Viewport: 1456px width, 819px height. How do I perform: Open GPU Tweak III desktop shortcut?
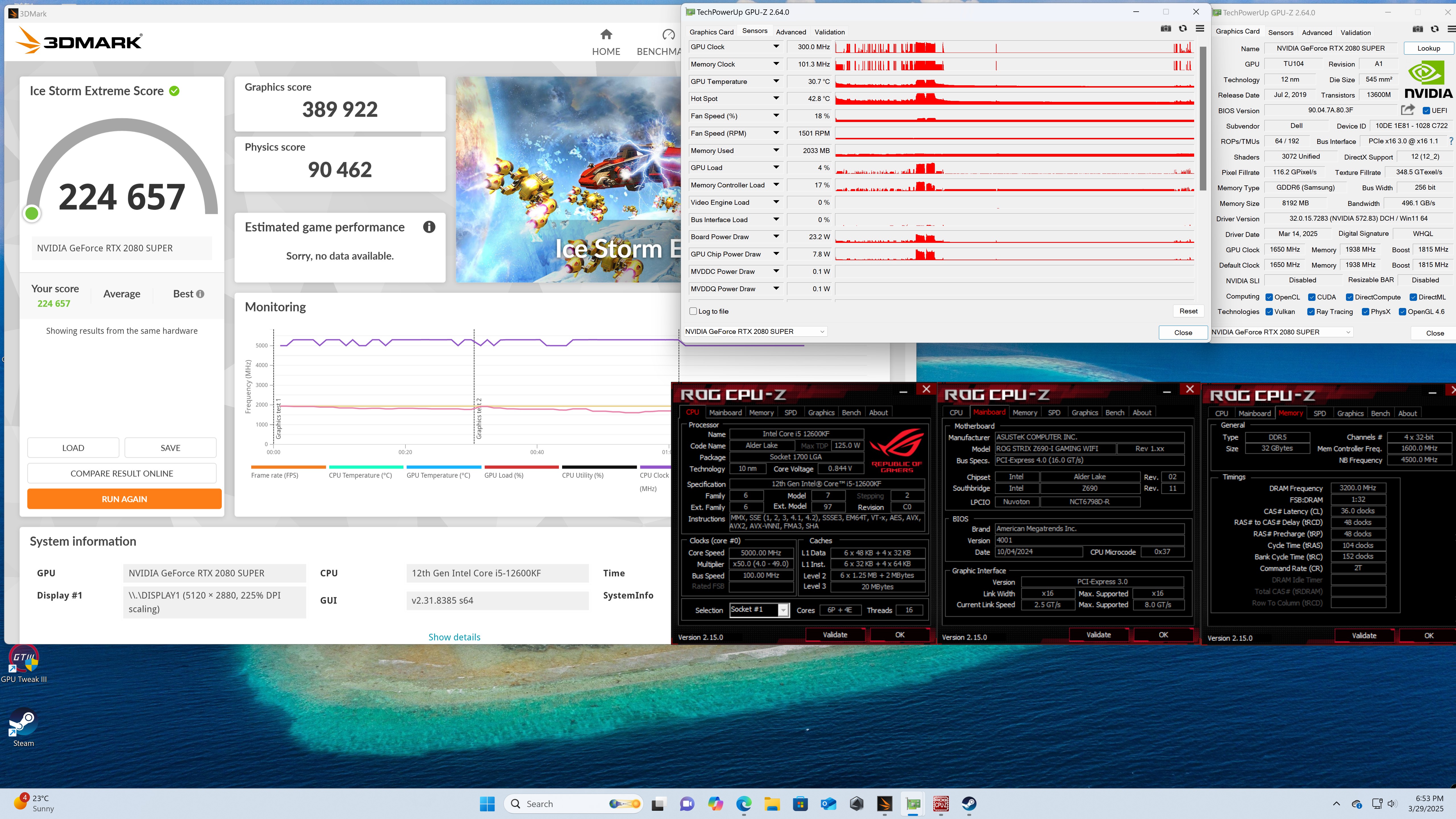[24, 664]
